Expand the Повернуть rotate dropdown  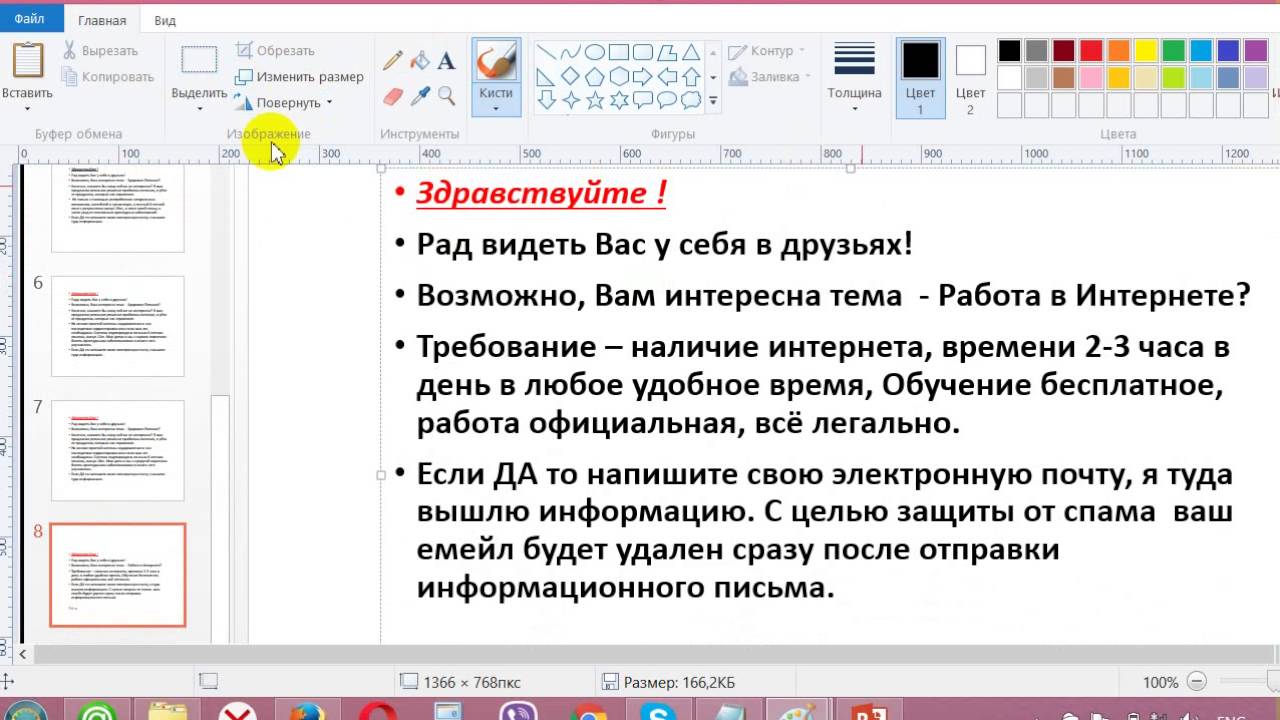[328, 103]
